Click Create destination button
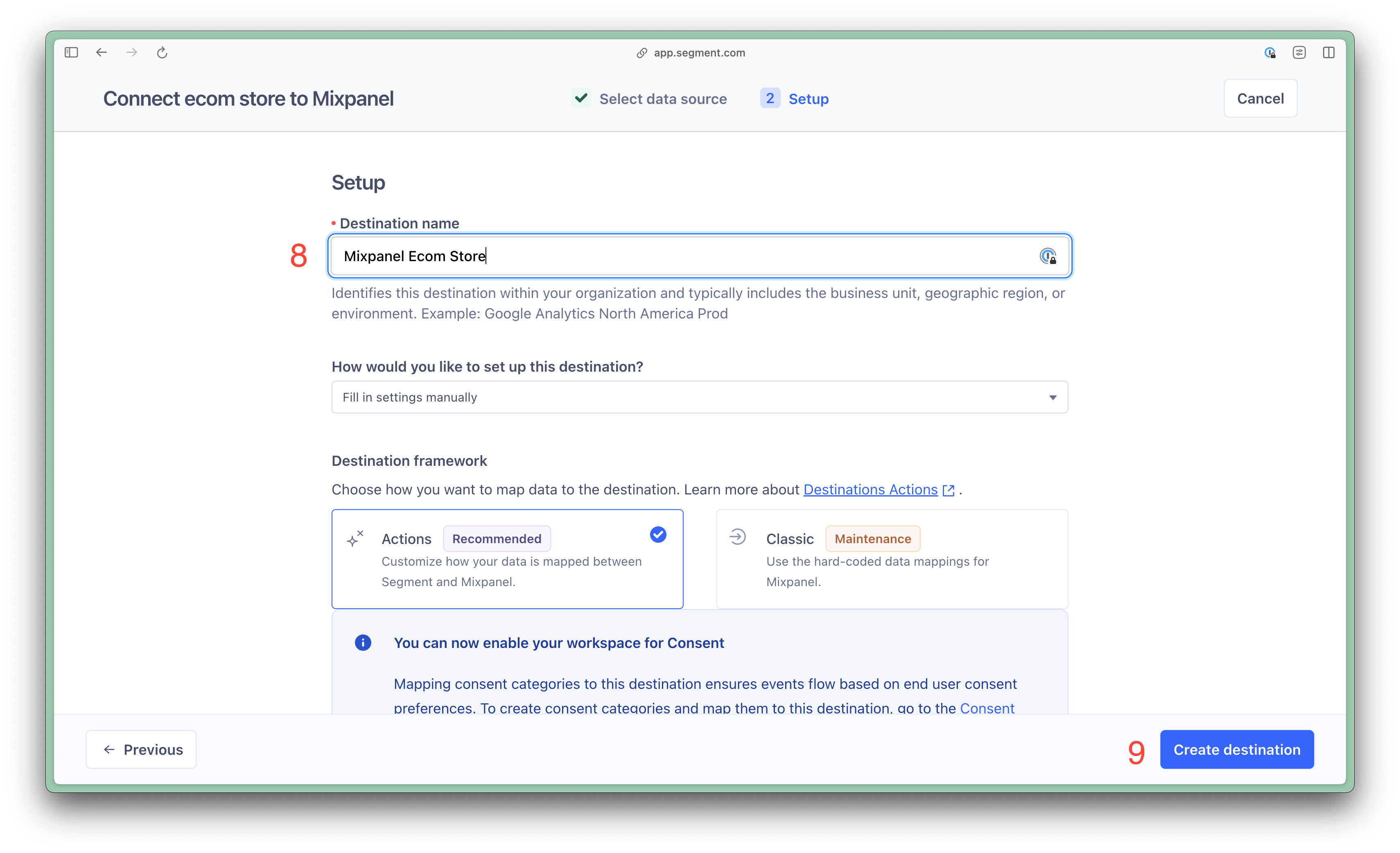The width and height of the screenshot is (1400, 853). [x=1236, y=749]
